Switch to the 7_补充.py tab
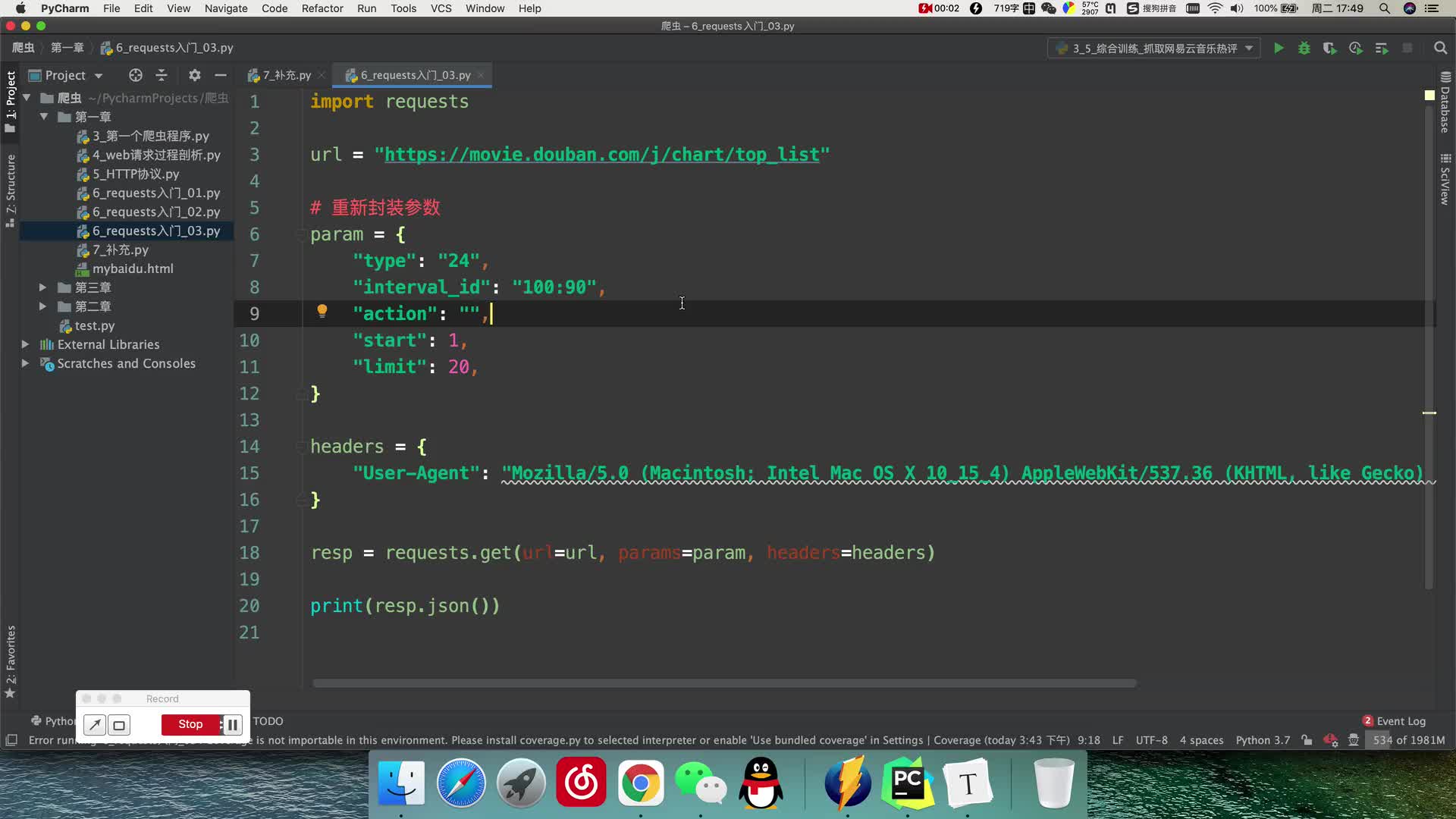The height and width of the screenshot is (819, 1456). click(x=287, y=75)
